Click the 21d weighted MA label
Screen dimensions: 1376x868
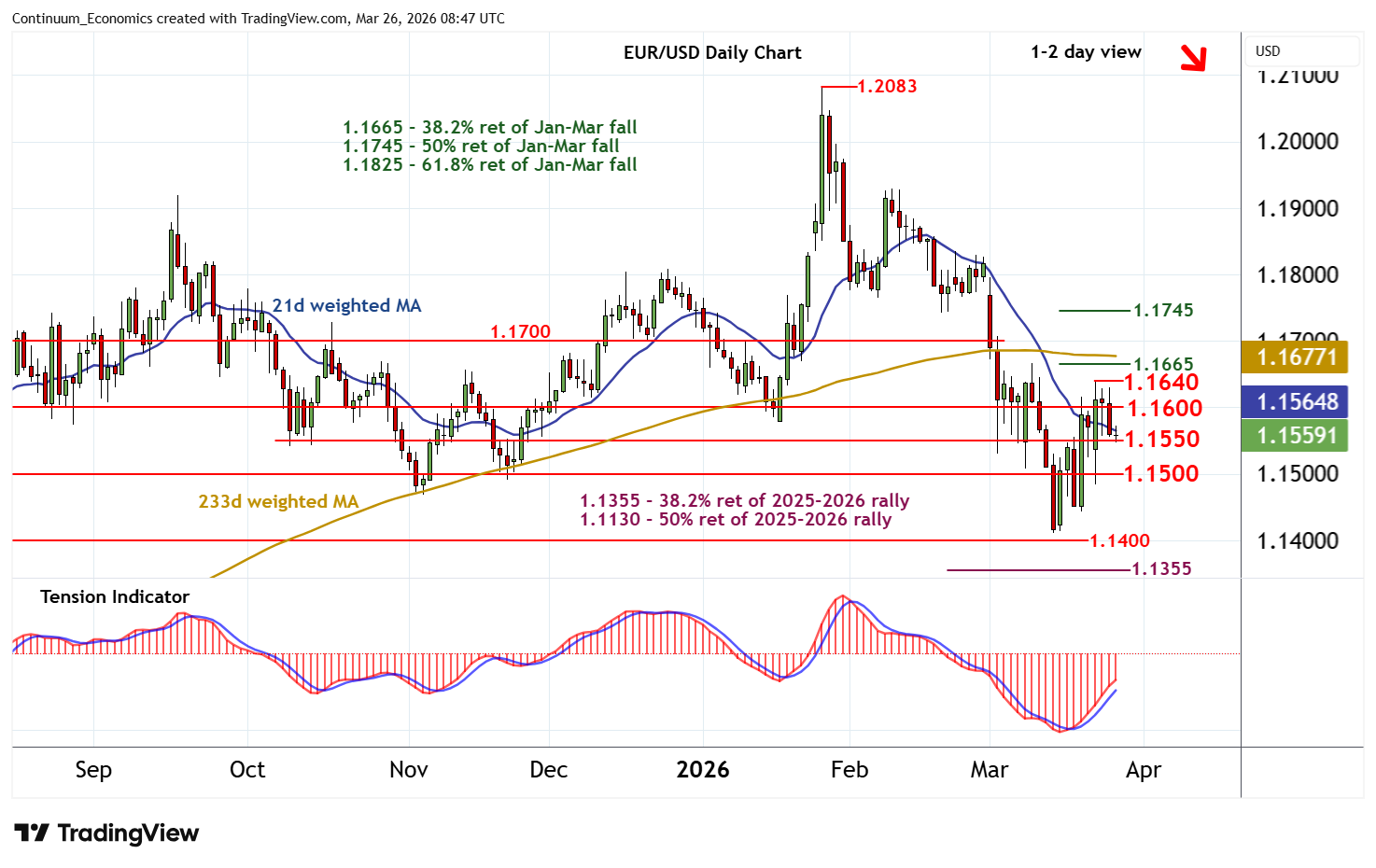pyautogui.click(x=346, y=306)
